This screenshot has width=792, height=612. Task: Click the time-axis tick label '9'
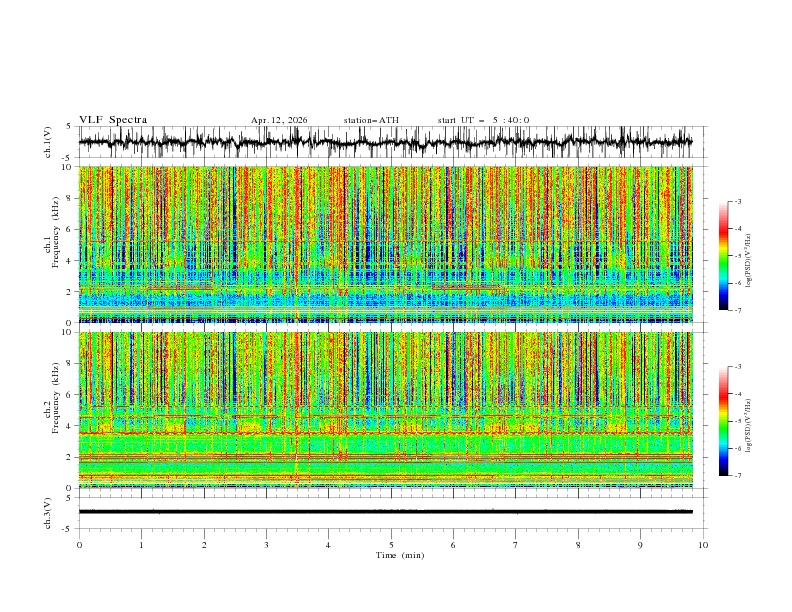(x=640, y=545)
